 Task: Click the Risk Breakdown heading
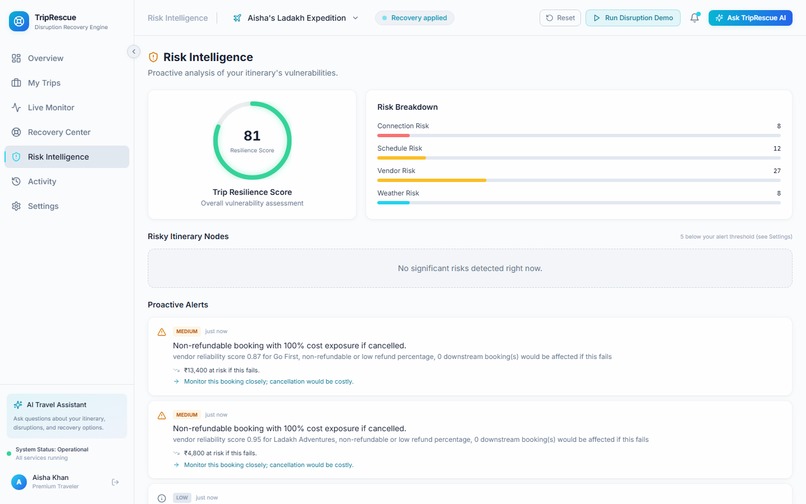coord(408,107)
